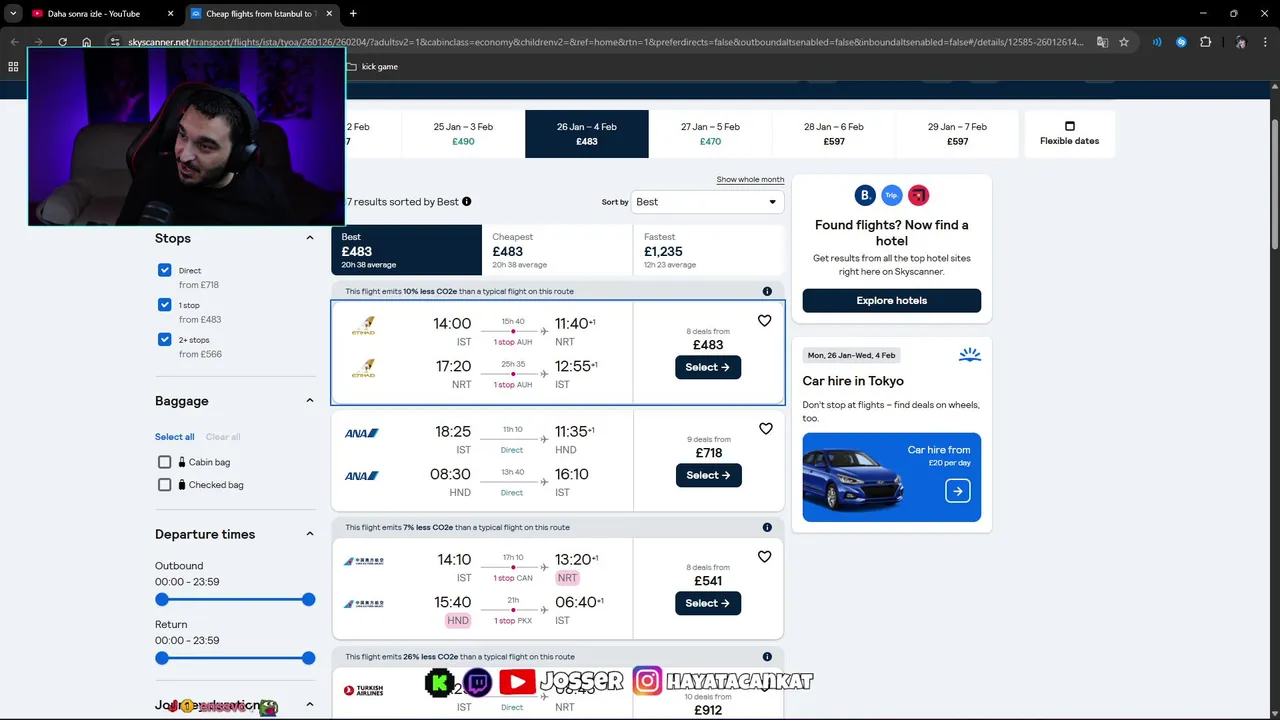Switch to the Fastest results tab
The width and height of the screenshot is (1280, 720).
point(708,251)
